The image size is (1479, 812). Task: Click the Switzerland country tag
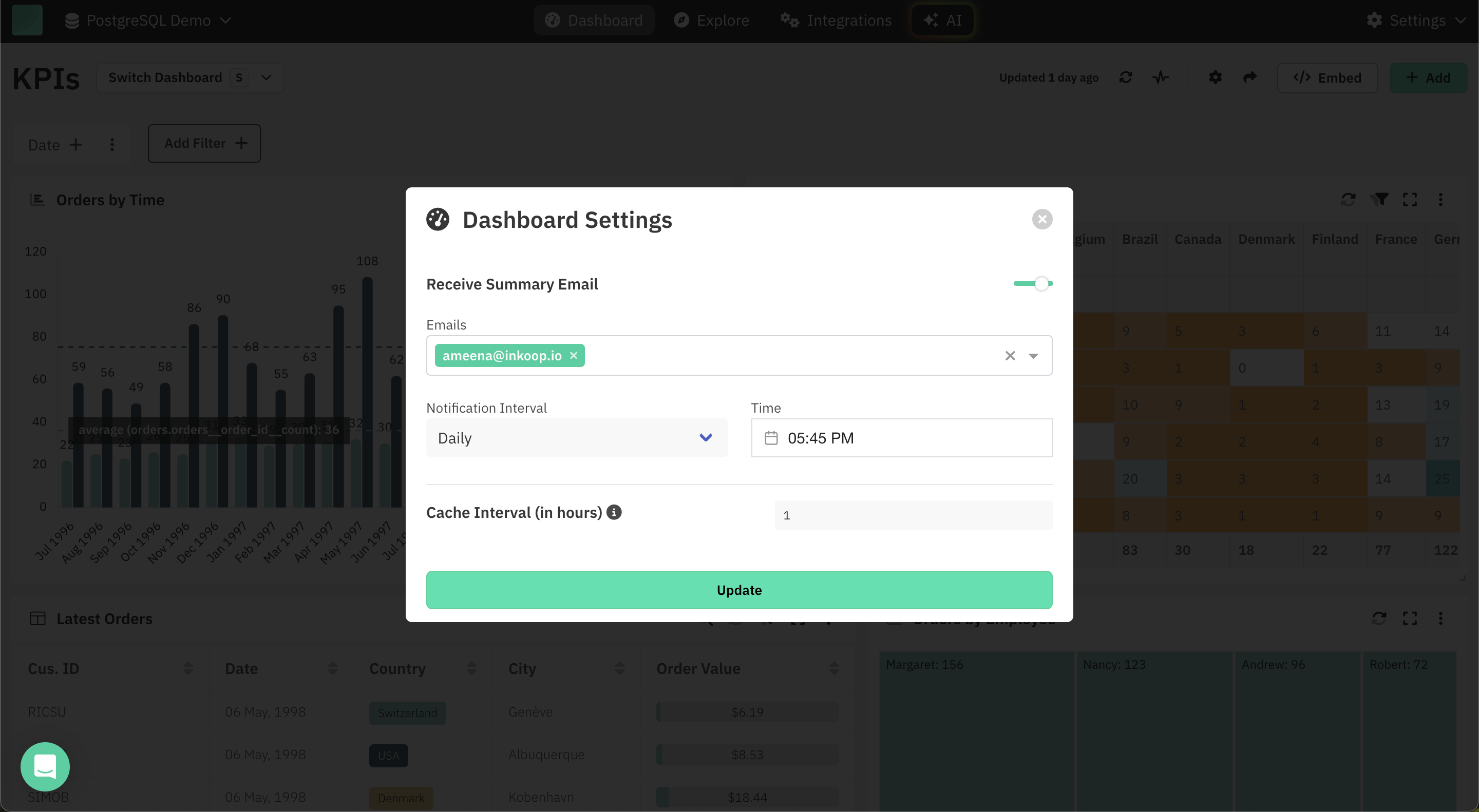point(407,713)
